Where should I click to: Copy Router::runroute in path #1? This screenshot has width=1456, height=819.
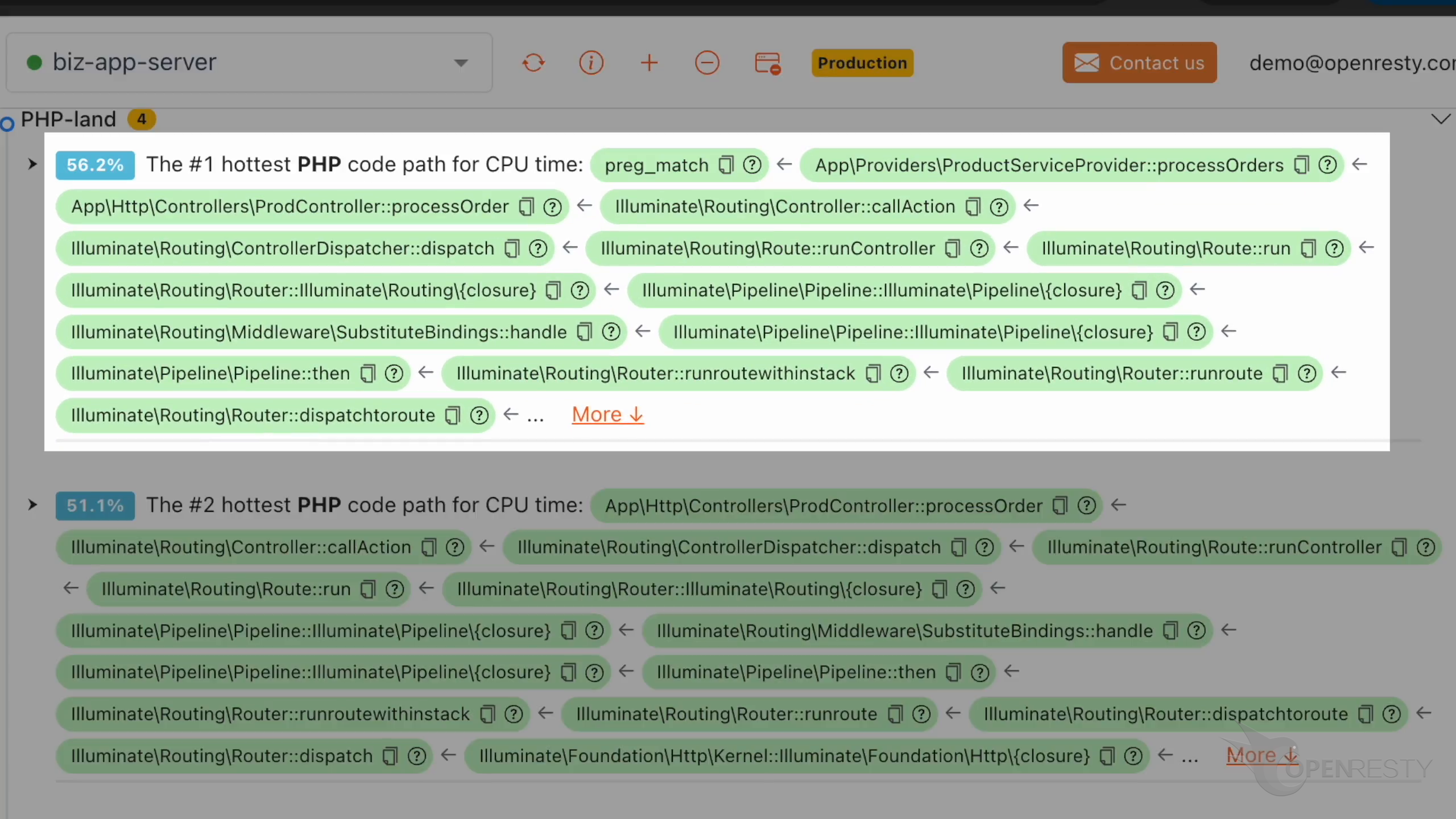click(1280, 374)
